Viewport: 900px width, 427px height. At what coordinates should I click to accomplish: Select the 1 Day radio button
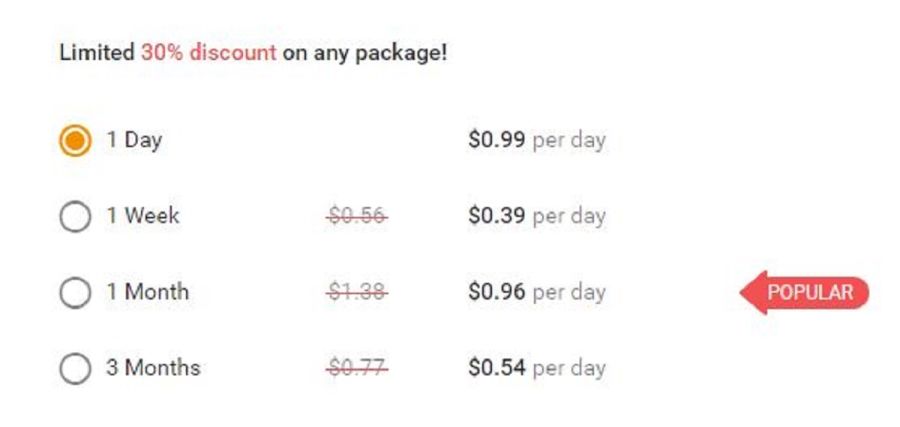(x=75, y=140)
